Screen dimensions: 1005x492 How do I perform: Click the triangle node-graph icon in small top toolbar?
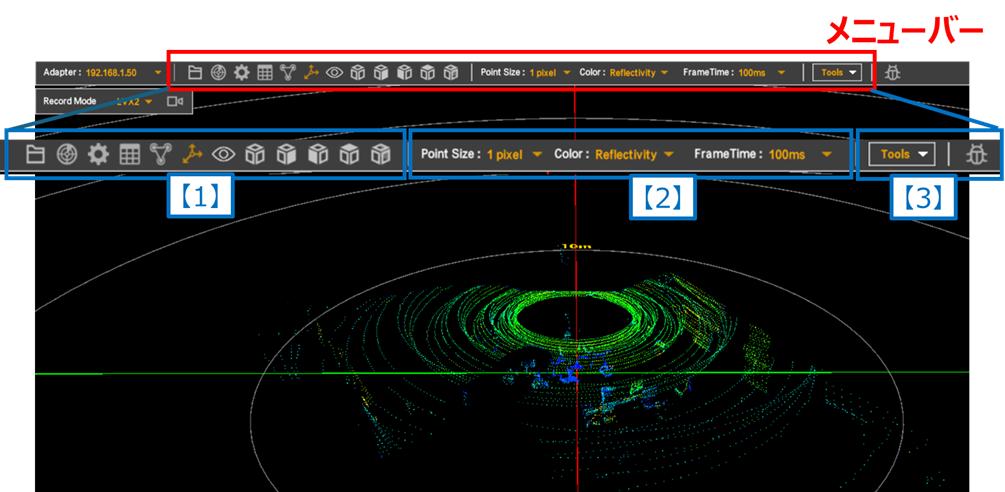click(x=287, y=72)
